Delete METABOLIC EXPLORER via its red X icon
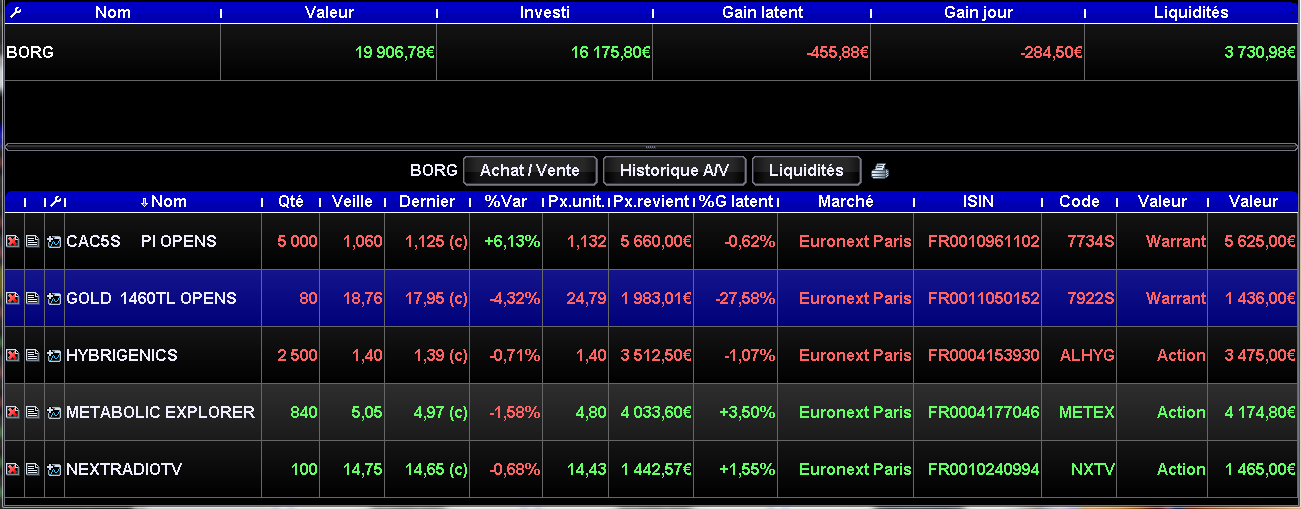This screenshot has height=509, width=1301. pos(13,412)
